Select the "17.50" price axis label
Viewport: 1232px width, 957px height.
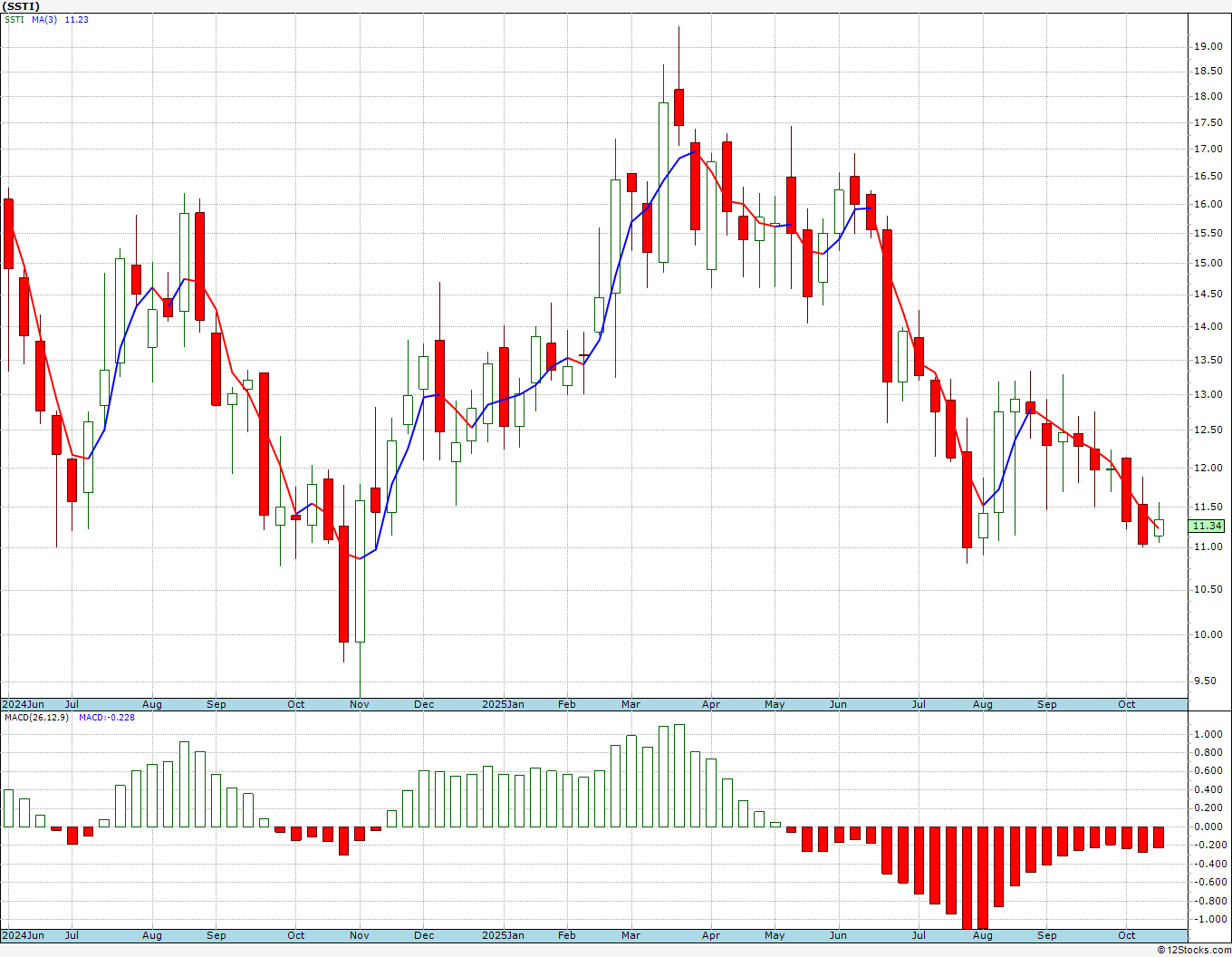point(1208,123)
